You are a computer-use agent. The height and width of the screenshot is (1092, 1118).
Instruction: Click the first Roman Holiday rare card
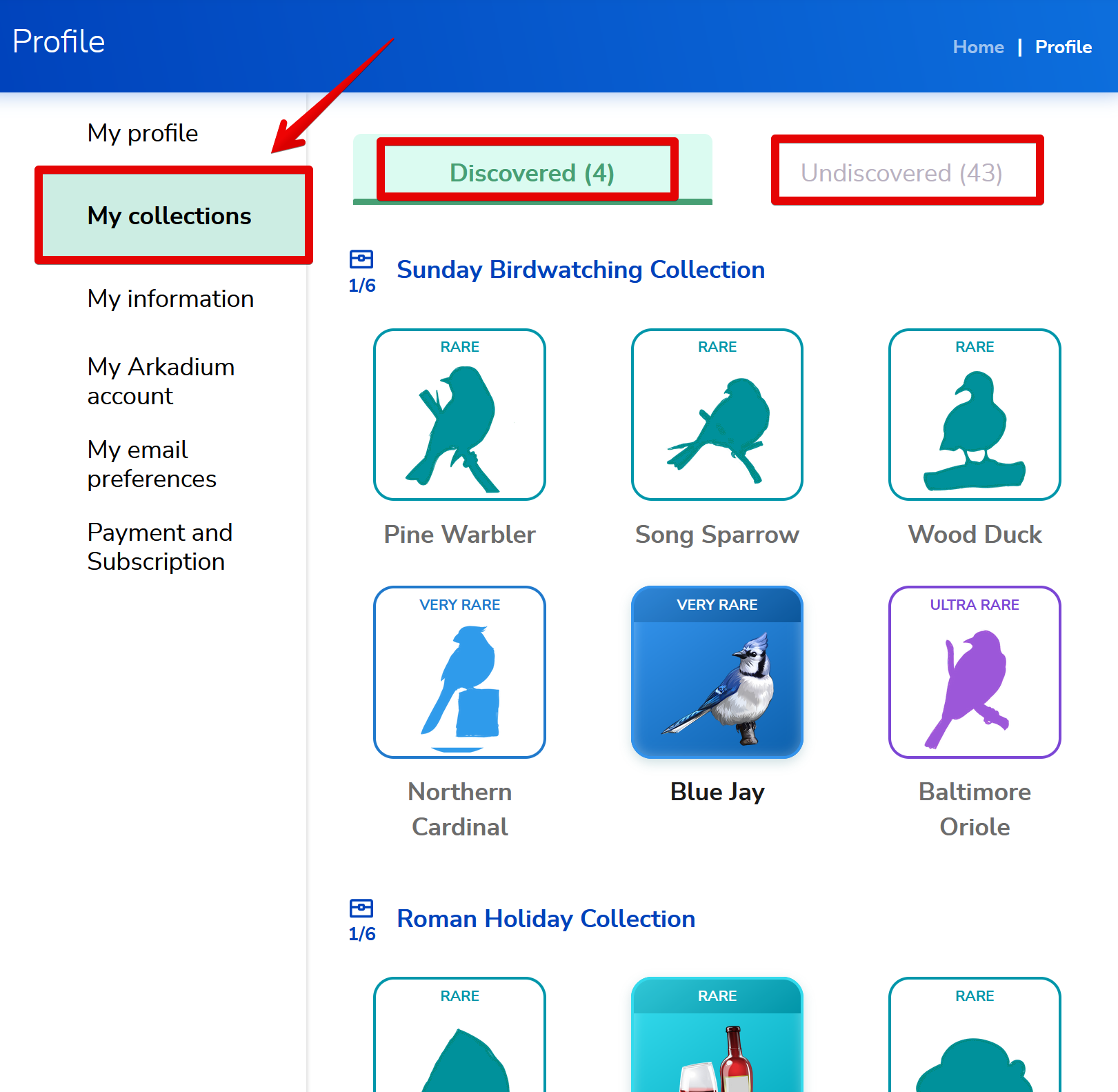click(x=459, y=1035)
